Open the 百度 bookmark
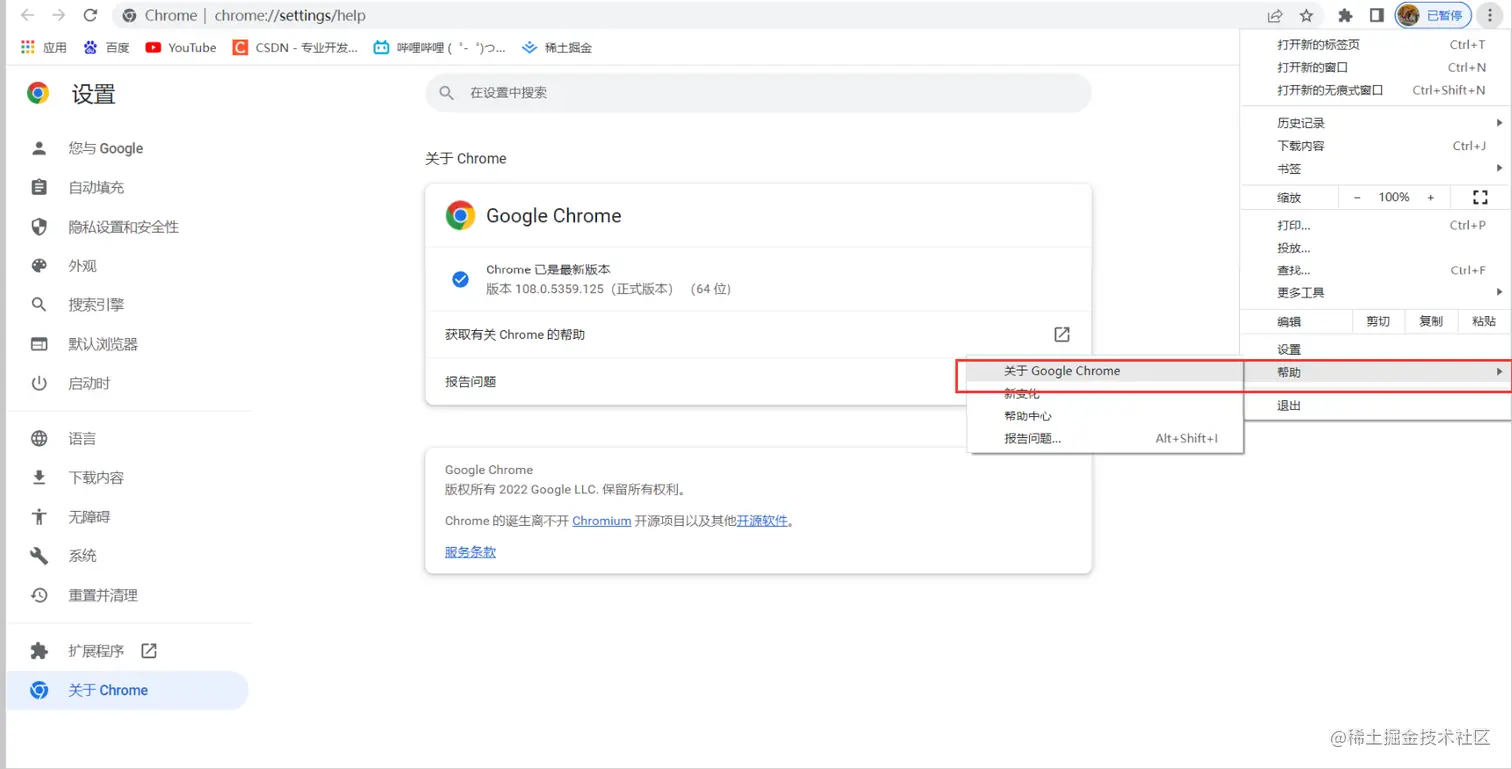The image size is (1512, 769). tap(107, 47)
